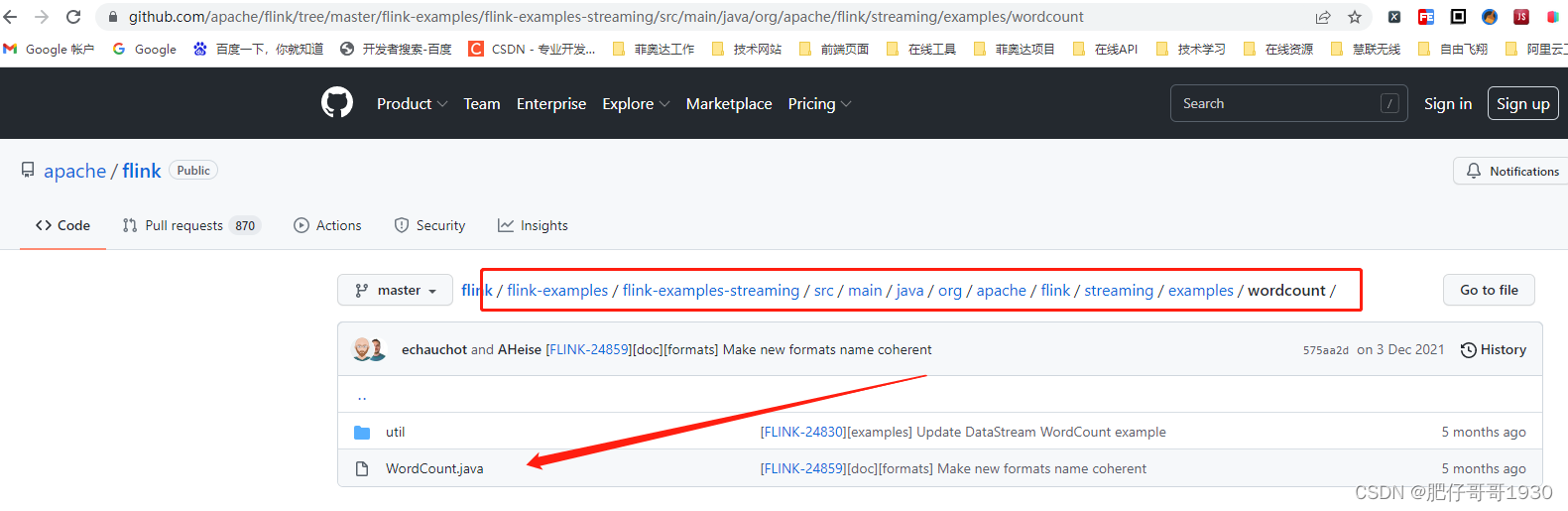Open the CSDN - 专业开发... bookmark
Image resolution: width=1568 pixels, height=511 pixels.
[532, 49]
